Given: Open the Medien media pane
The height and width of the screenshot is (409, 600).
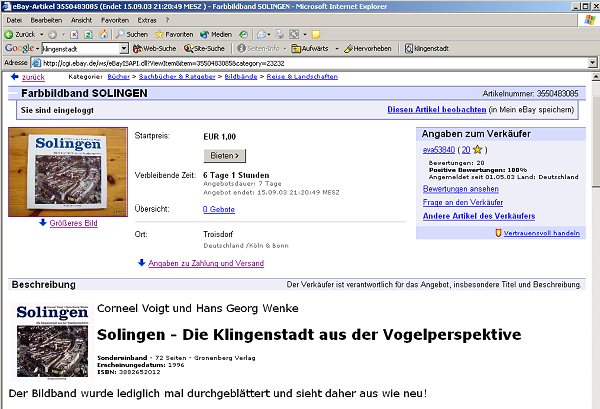Looking at the screenshot, I should [216, 34].
